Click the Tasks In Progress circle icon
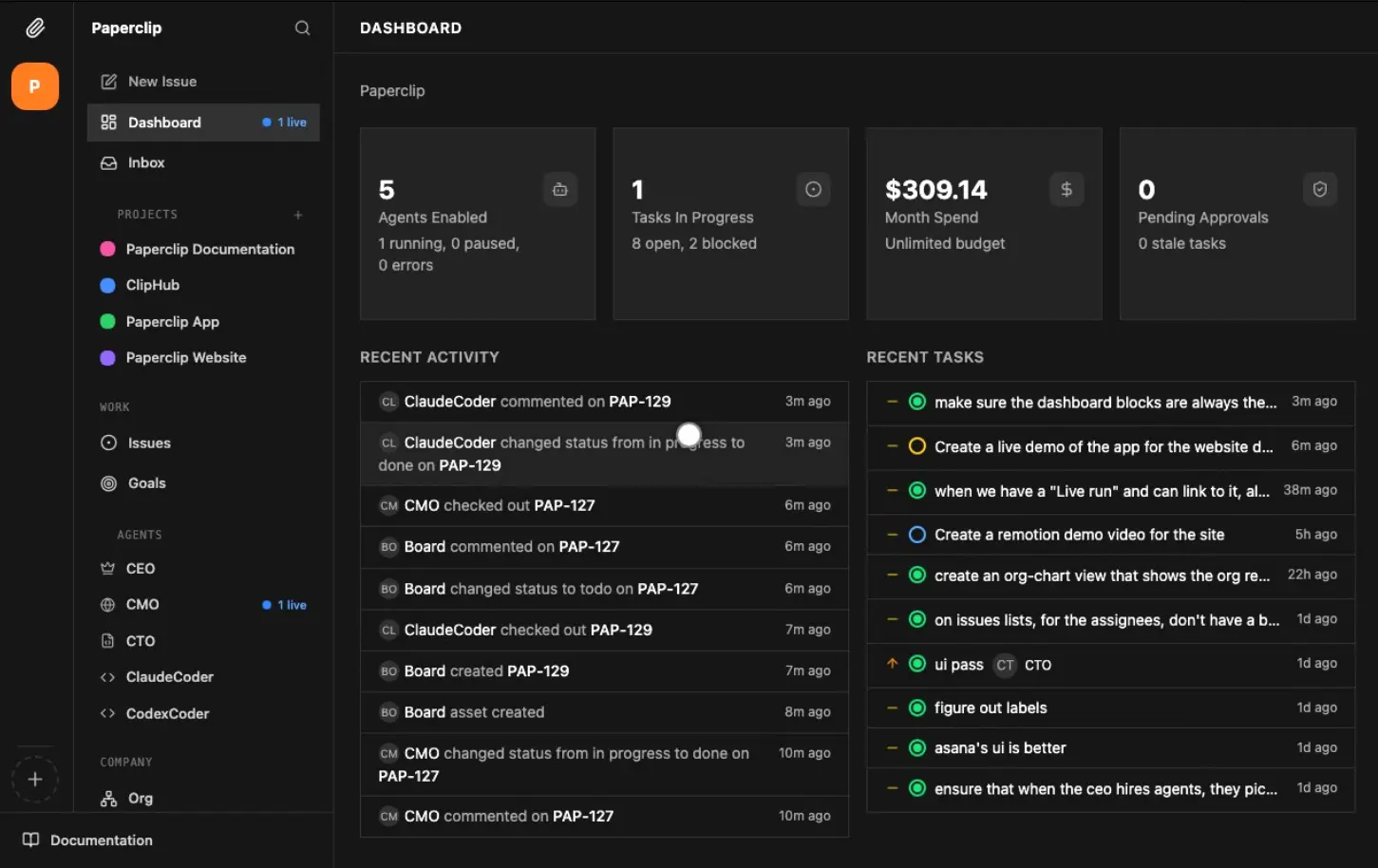Viewport: 1378px width, 868px height. pos(813,190)
